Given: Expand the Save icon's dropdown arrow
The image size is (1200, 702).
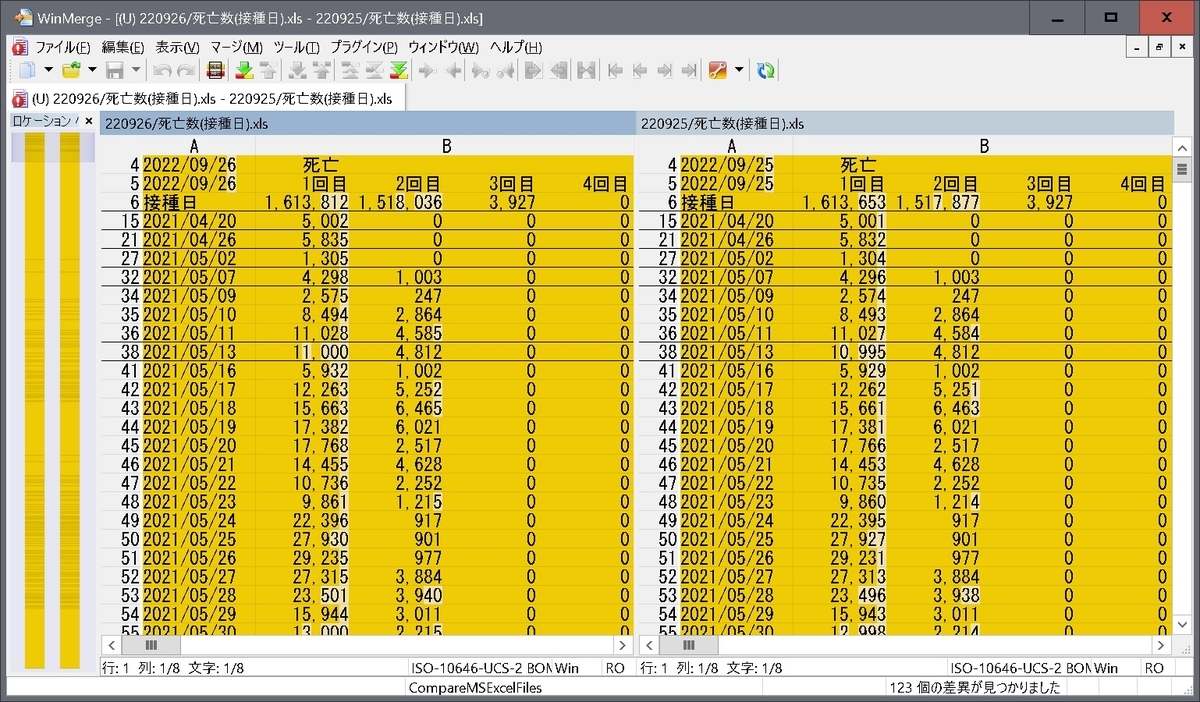Looking at the screenshot, I should pyautogui.click(x=136, y=70).
